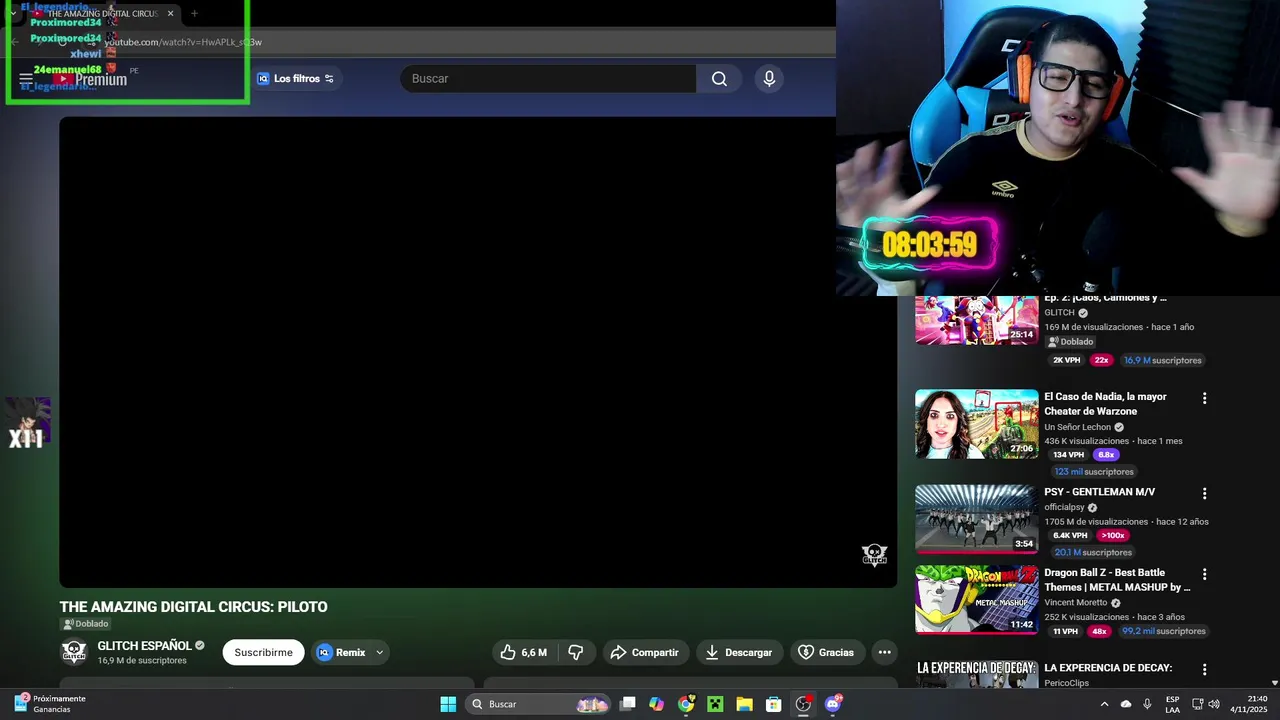The width and height of the screenshot is (1280, 720).
Task: Open Minecraft from the taskbar
Action: coord(715,704)
